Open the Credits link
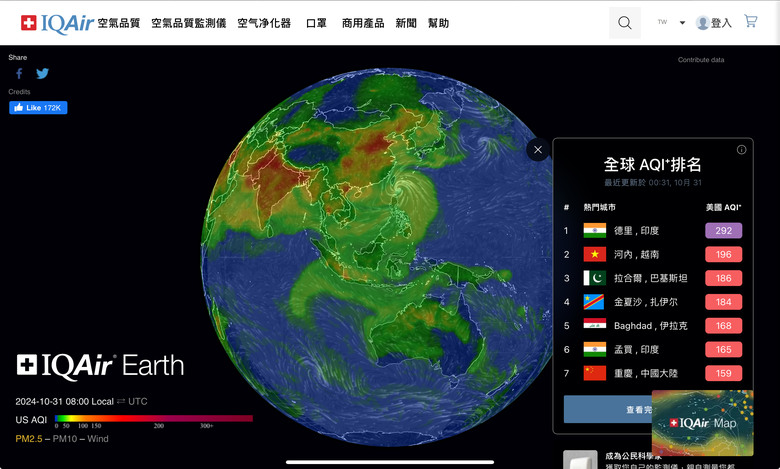The width and height of the screenshot is (780, 469). 19,92
